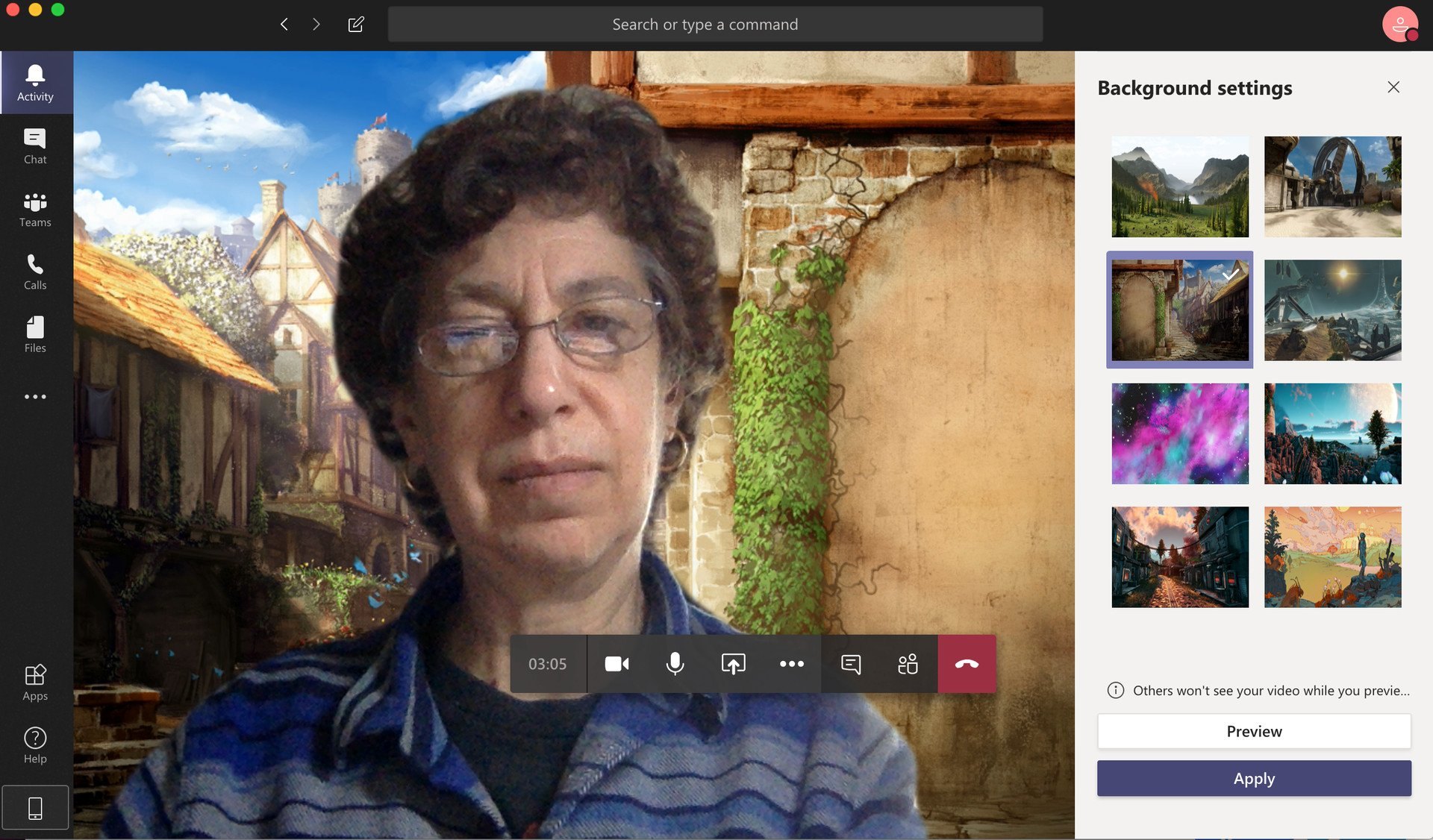Select the fantasy planet background

tap(1332, 433)
